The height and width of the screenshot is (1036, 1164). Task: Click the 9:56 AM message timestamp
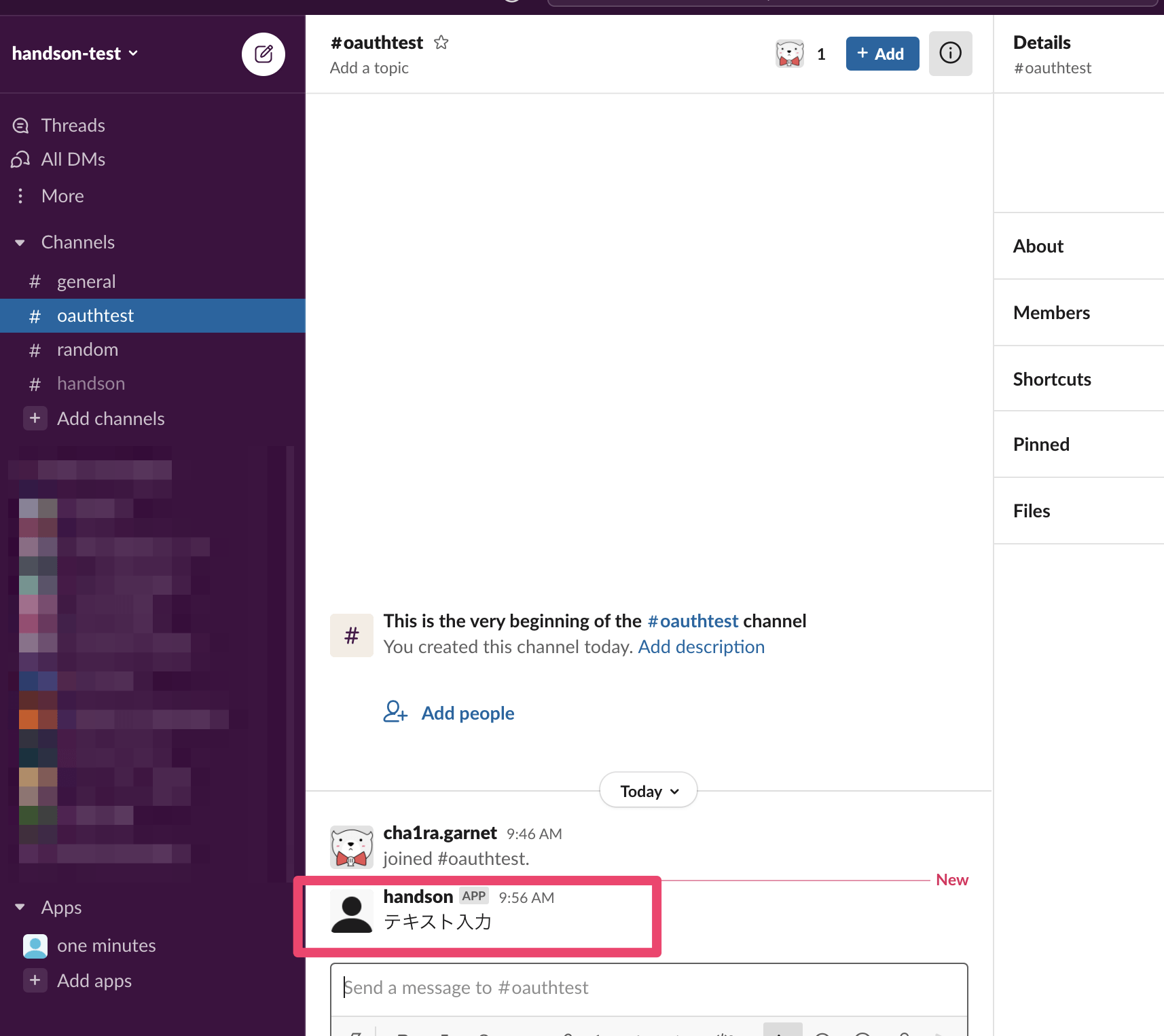[x=526, y=898]
